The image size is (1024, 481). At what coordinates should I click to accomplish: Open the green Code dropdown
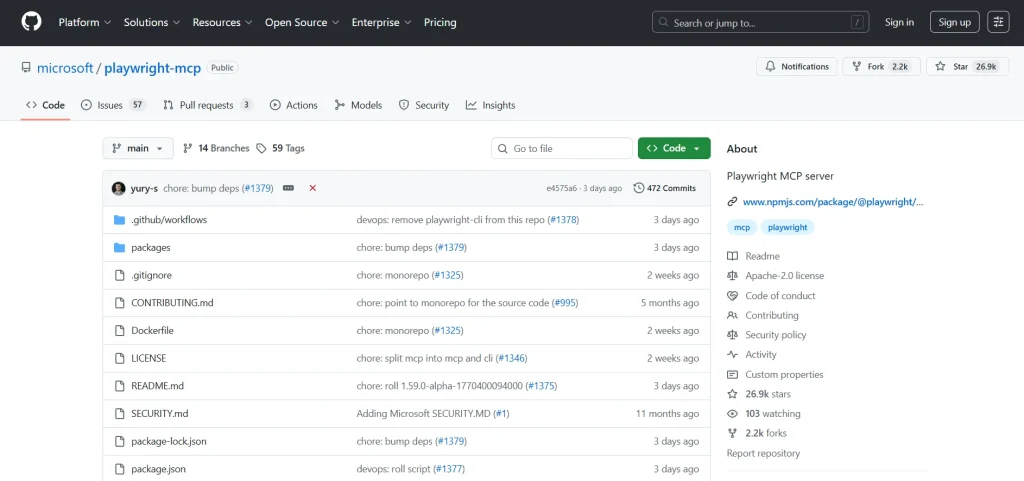pos(674,148)
